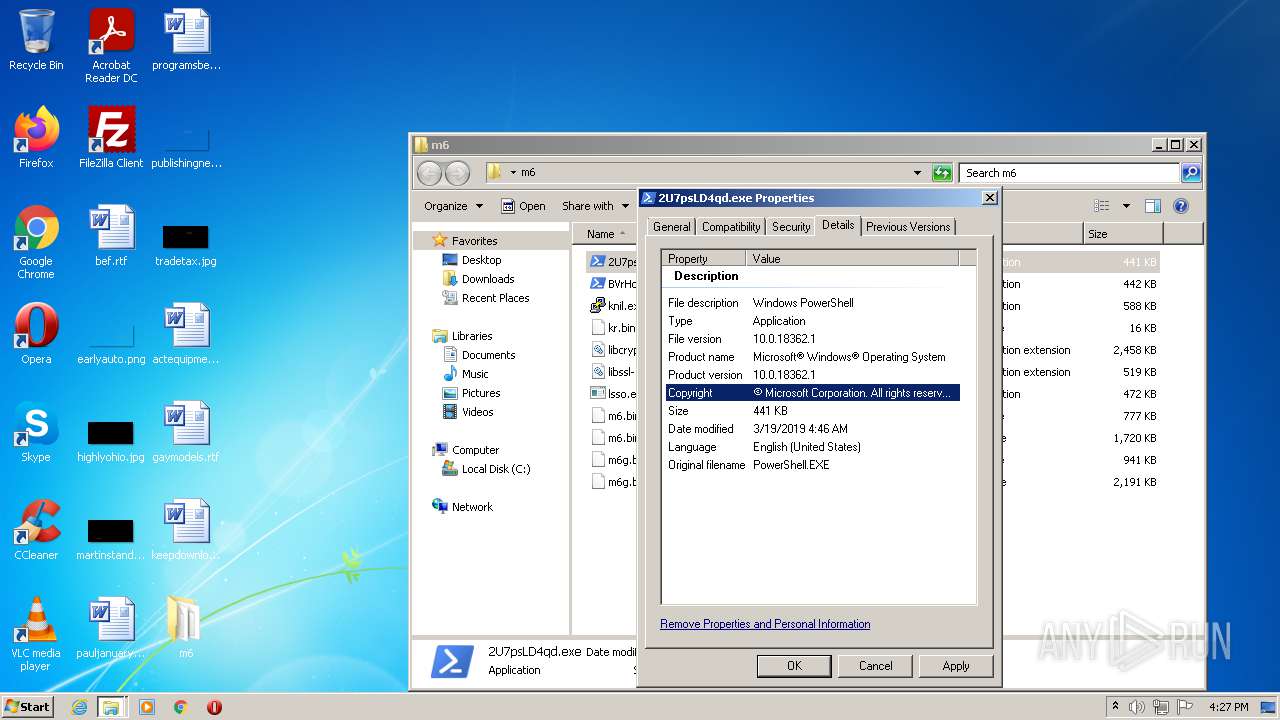1280x720 pixels.
Task: Select Local Disk (C:)
Action: coord(496,469)
